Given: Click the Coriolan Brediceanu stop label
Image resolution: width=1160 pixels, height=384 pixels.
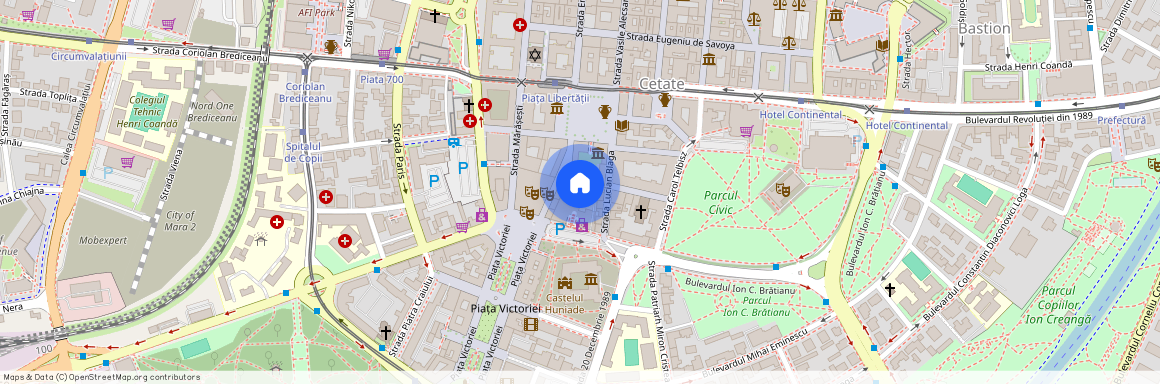Looking at the screenshot, I should click(x=306, y=92).
